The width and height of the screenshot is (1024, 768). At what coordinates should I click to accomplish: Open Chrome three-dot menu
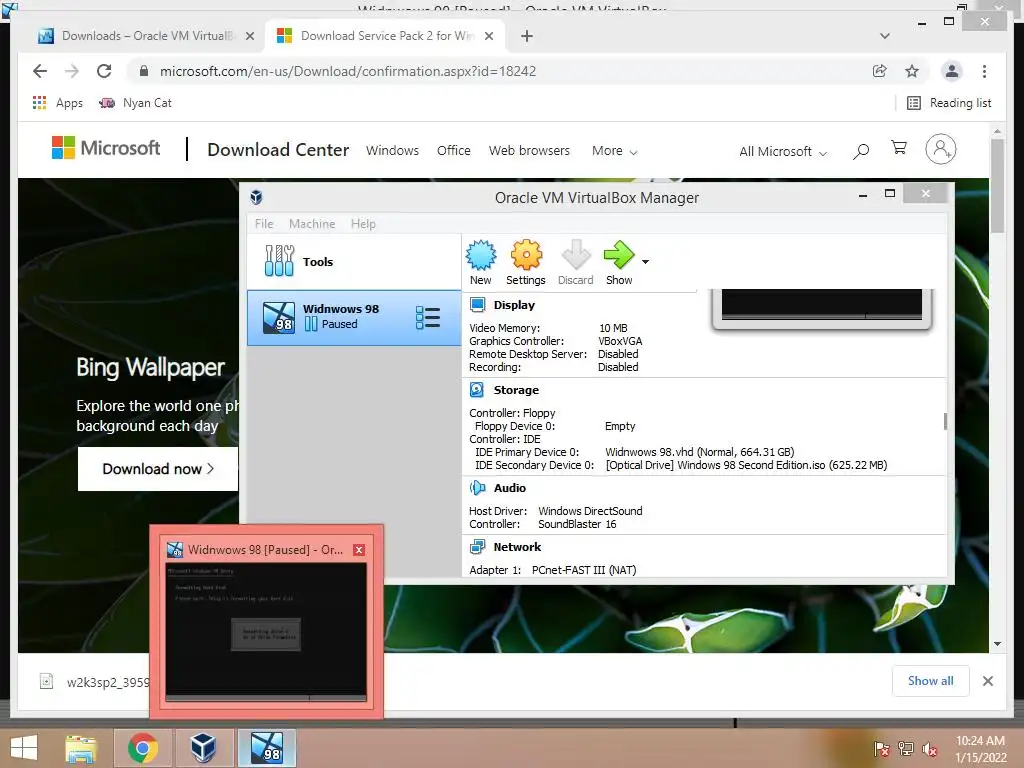(x=984, y=71)
